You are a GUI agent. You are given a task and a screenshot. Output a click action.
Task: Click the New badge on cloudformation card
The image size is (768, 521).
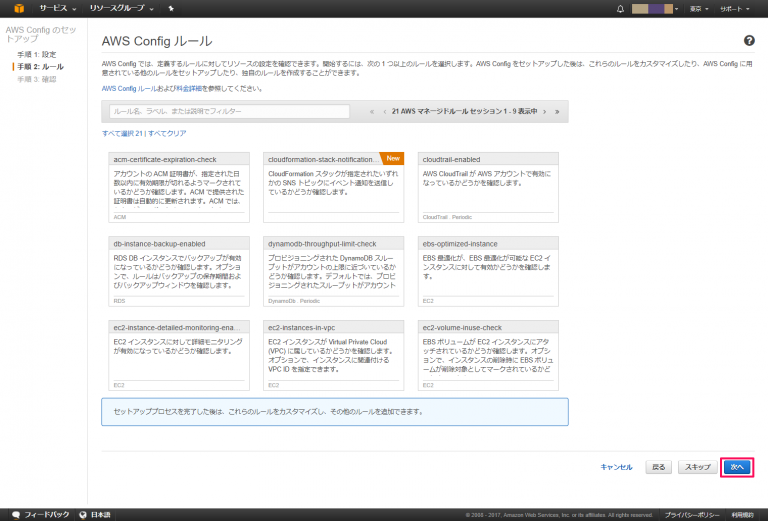pyautogui.click(x=392, y=158)
